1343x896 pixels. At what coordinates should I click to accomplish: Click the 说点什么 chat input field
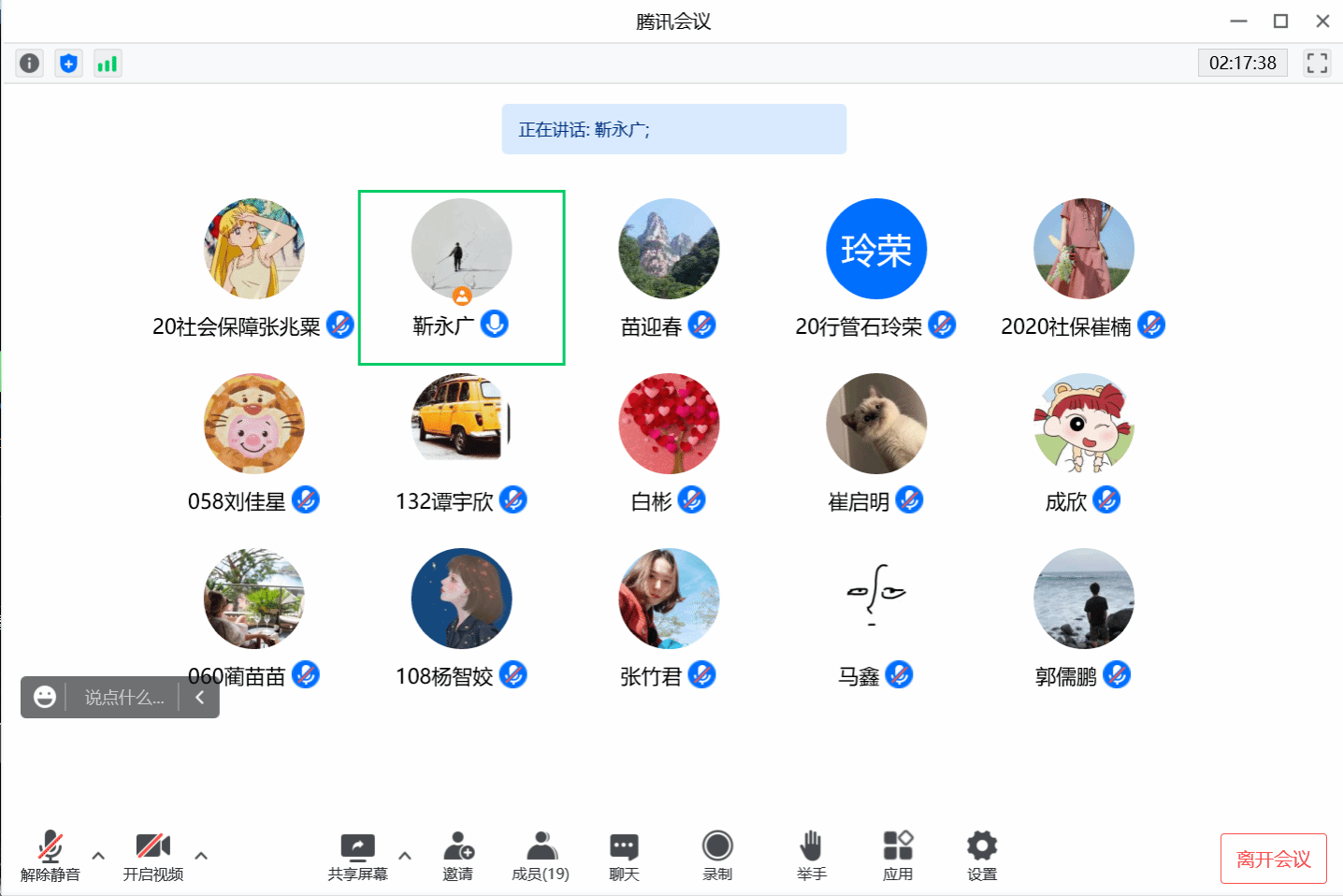point(123,698)
